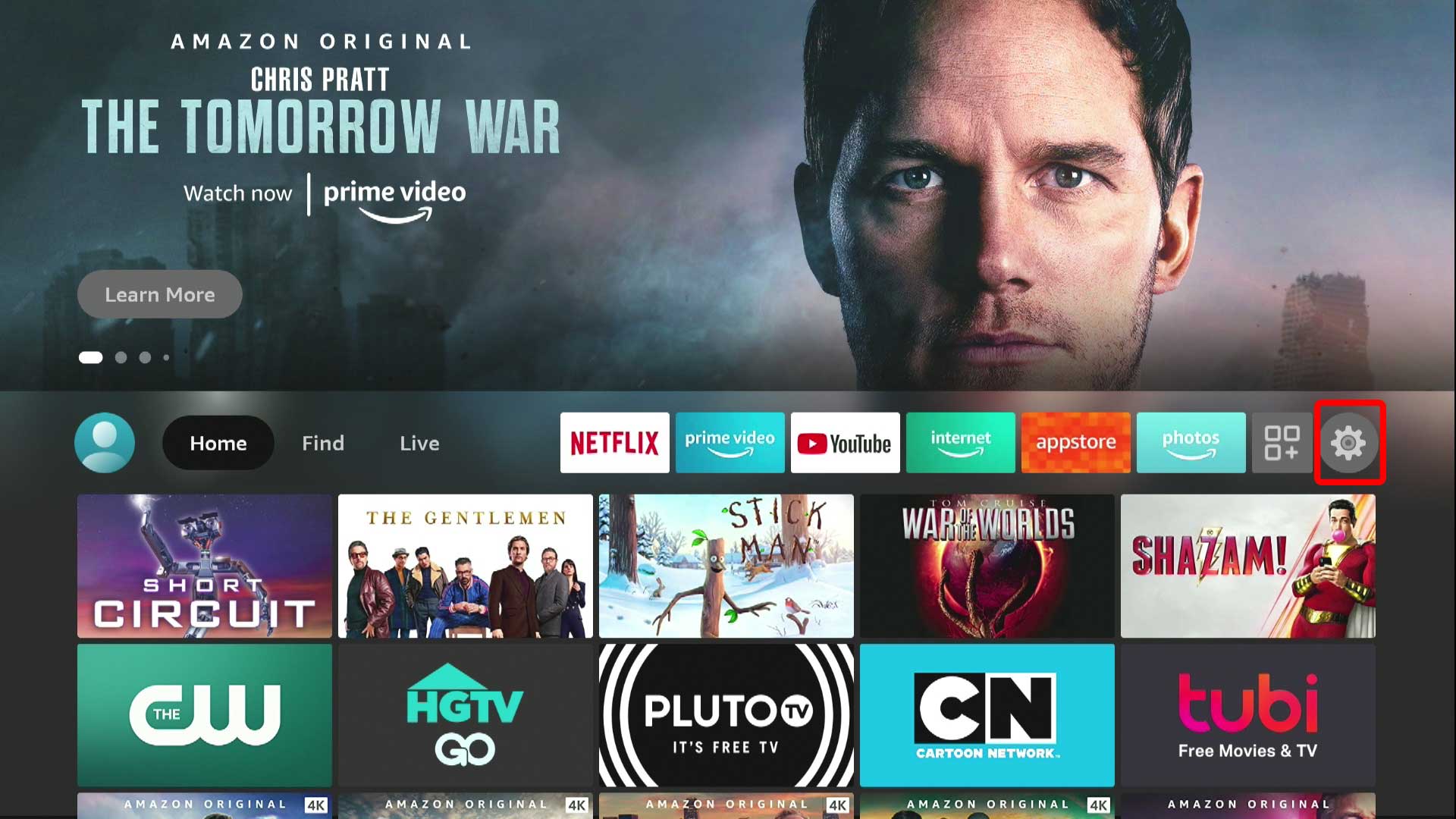Select third carousel indicator dot
This screenshot has height=819, width=1456.
[x=144, y=358]
